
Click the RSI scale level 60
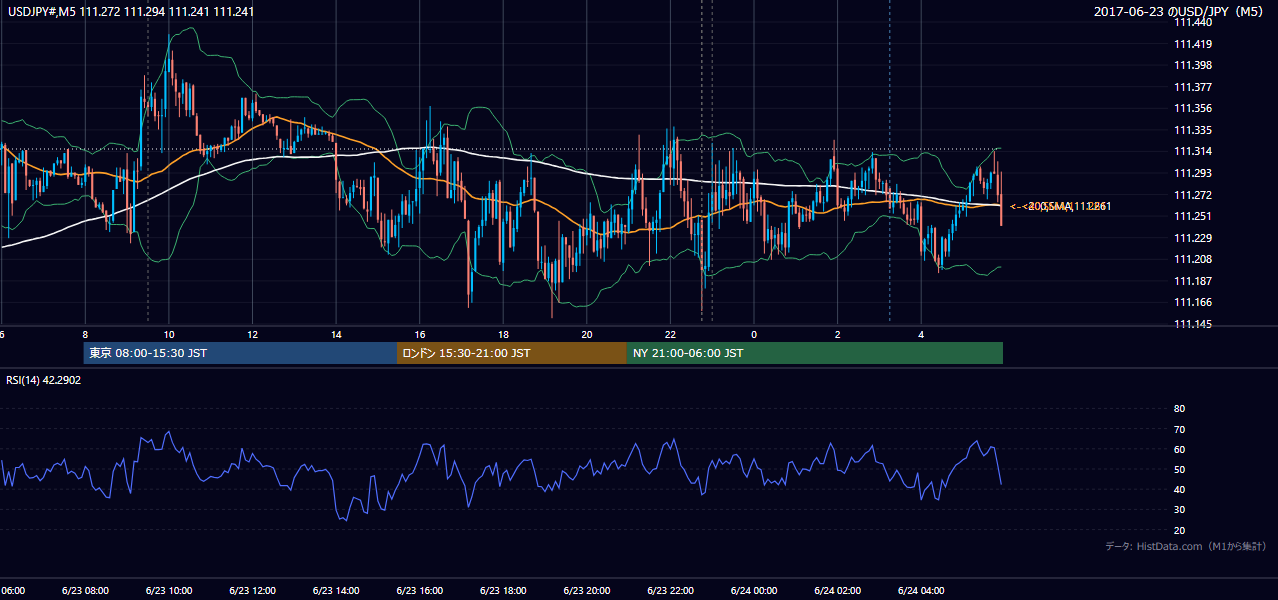(x=1179, y=449)
